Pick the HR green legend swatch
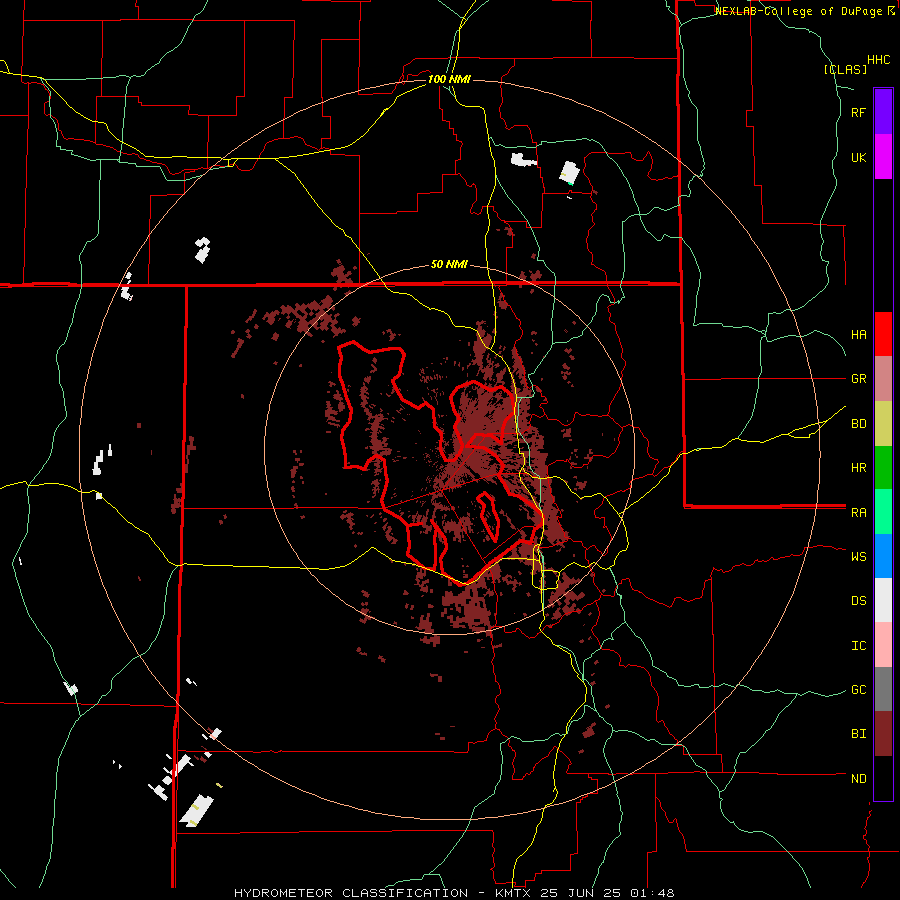Screen dimensions: 900x900 [x=883, y=468]
